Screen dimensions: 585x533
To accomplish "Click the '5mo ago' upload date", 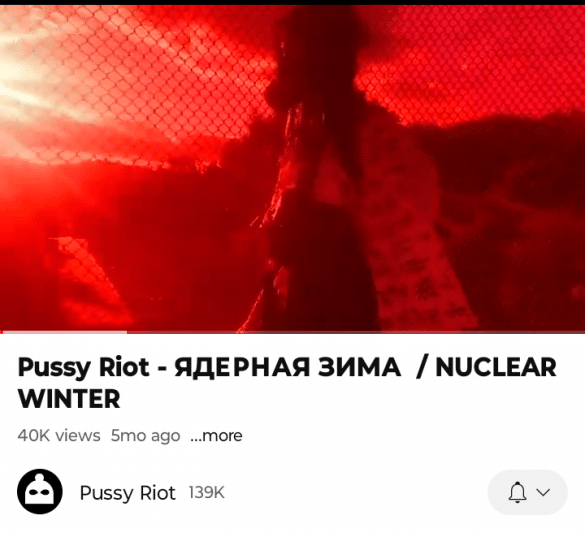I will [x=146, y=436].
